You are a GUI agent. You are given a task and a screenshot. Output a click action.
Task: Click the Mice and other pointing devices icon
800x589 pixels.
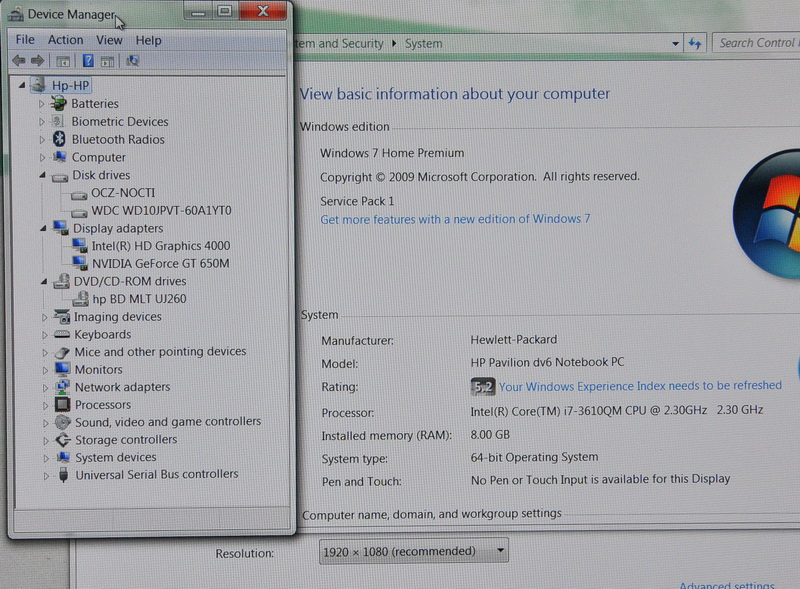click(x=62, y=352)
